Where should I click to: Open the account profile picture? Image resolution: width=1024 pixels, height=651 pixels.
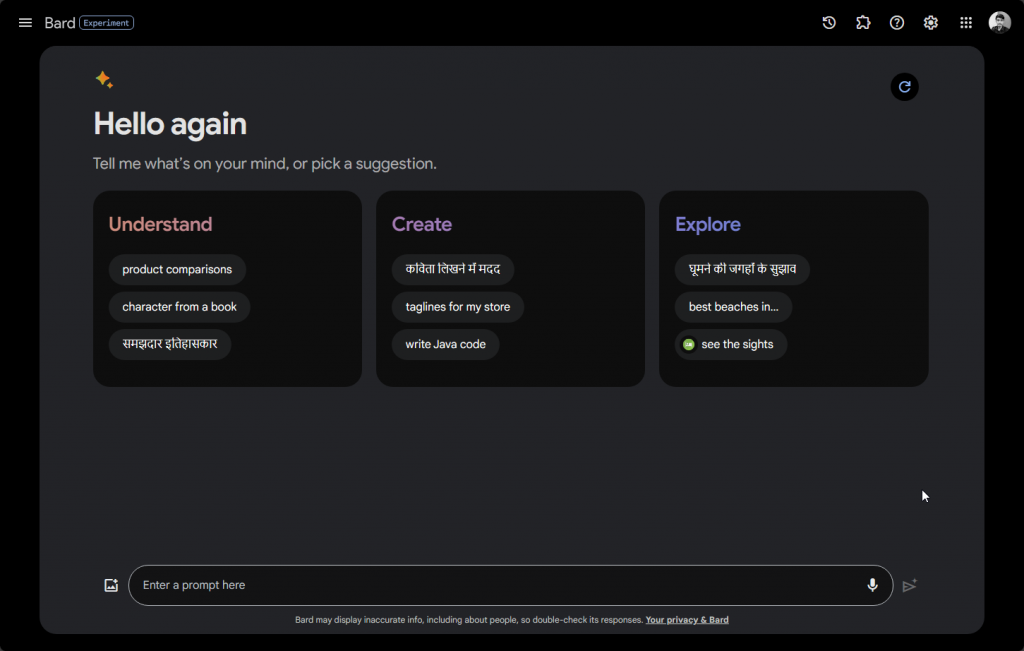pos(999,22)
